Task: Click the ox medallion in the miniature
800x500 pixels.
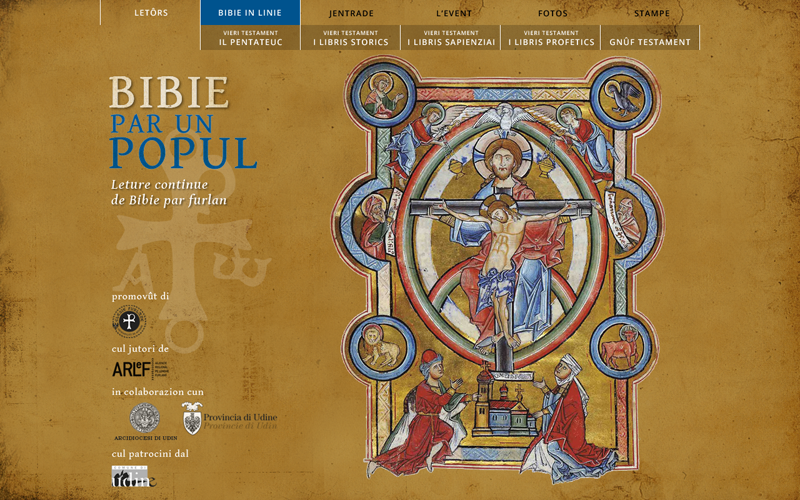Action: click(x=620, y=347)
